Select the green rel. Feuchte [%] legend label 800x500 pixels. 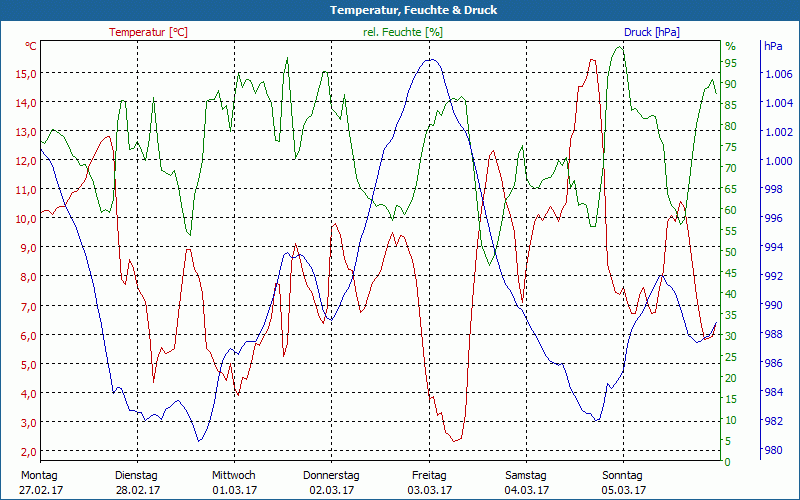click(x=402, y=32)
